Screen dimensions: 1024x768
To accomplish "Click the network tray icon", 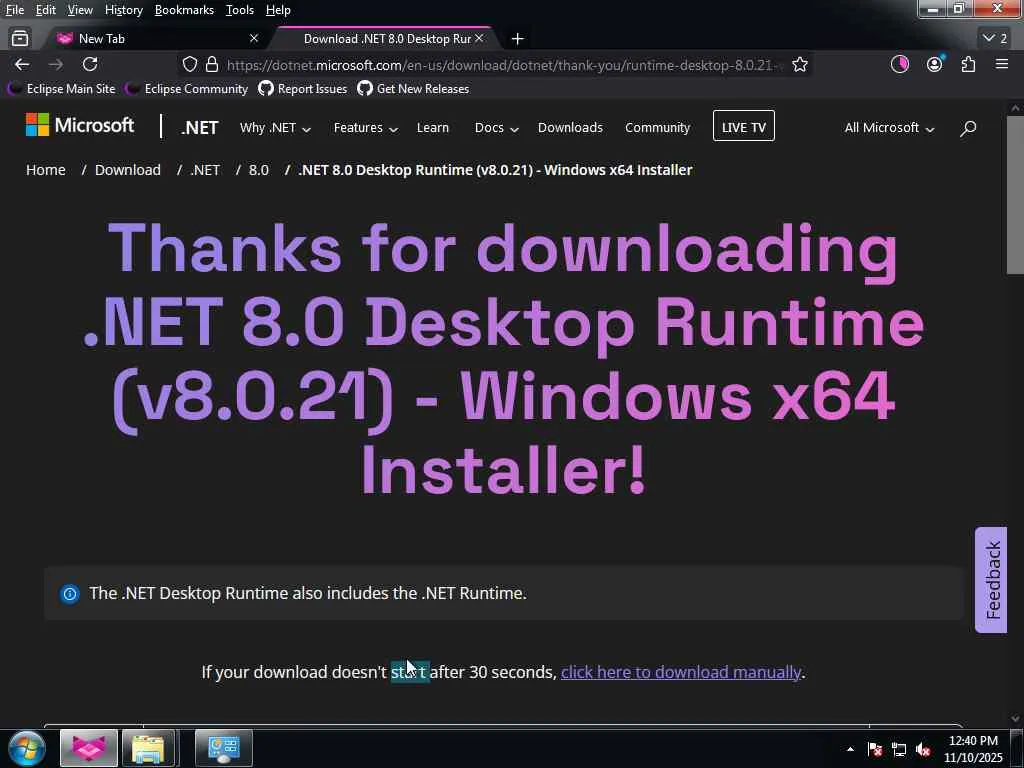I will click(x=899, y=749).
